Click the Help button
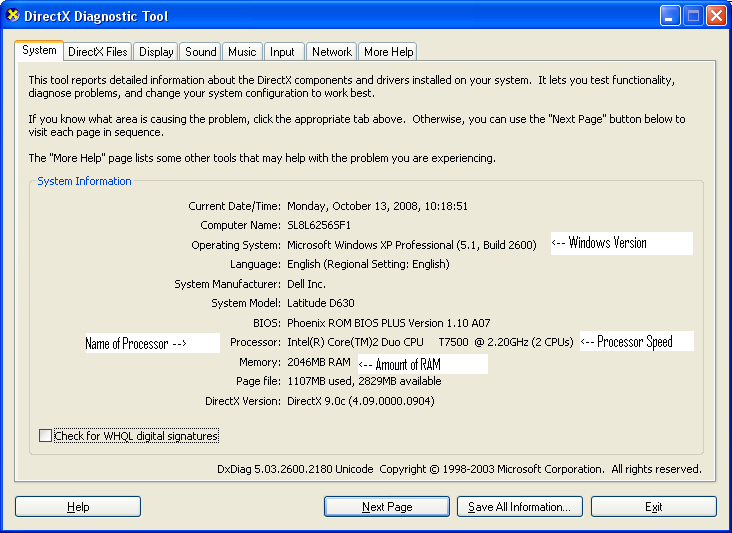Image resolution: width=732 pixels, height=533 pixels. [78, 507]
